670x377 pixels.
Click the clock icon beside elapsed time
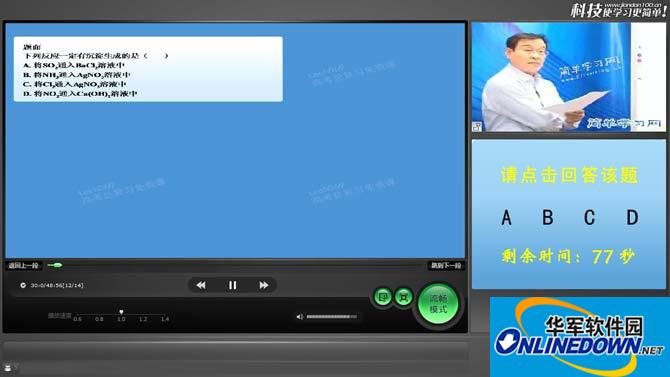pyautogui.click(x=23, y=285)
